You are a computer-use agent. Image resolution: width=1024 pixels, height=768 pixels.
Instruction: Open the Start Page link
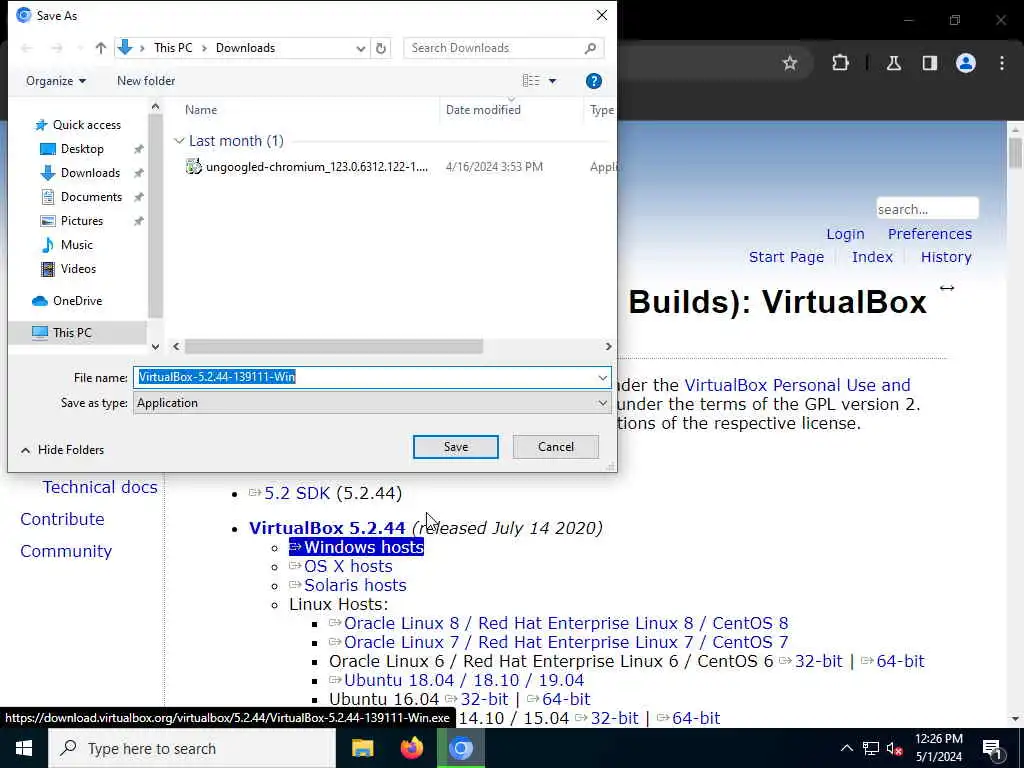coord(786,257)
